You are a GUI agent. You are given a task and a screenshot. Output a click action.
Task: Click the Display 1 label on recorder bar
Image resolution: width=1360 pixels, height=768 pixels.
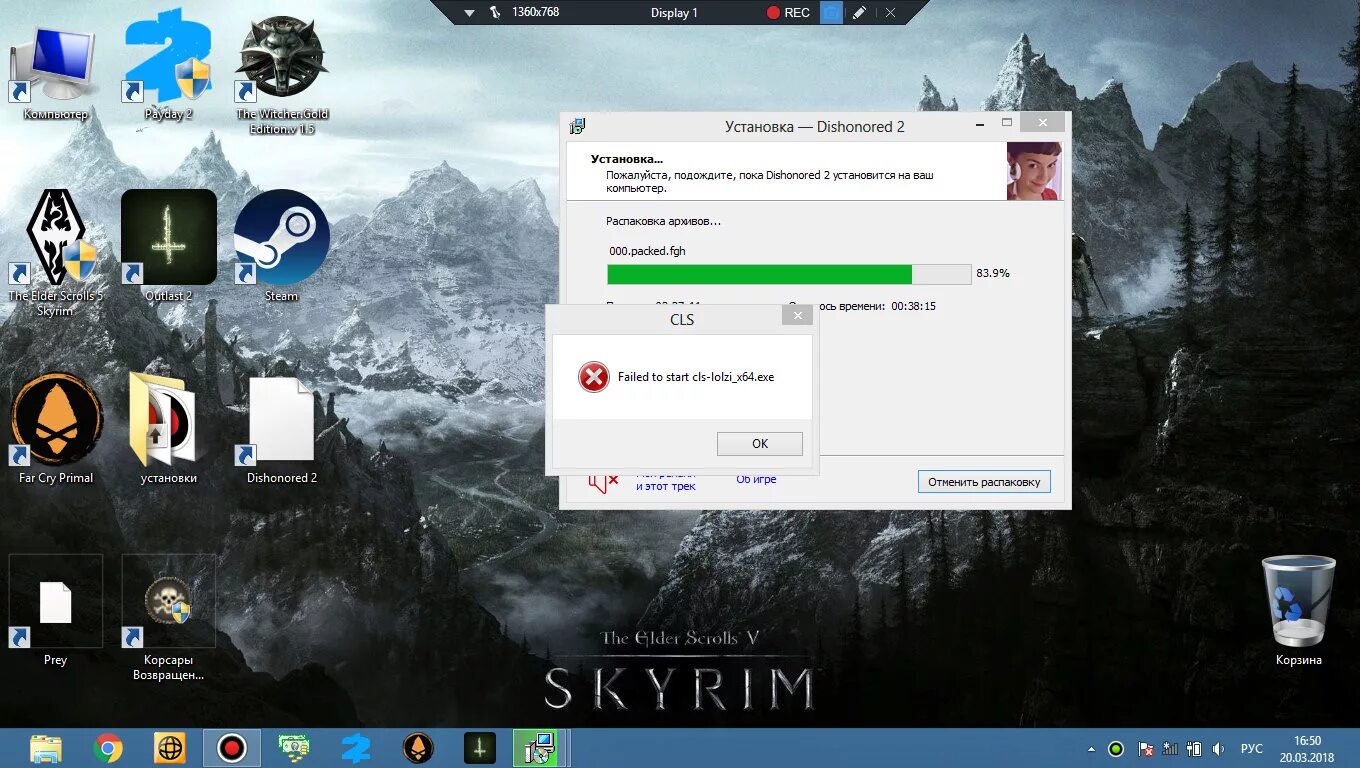click(674, 13)
